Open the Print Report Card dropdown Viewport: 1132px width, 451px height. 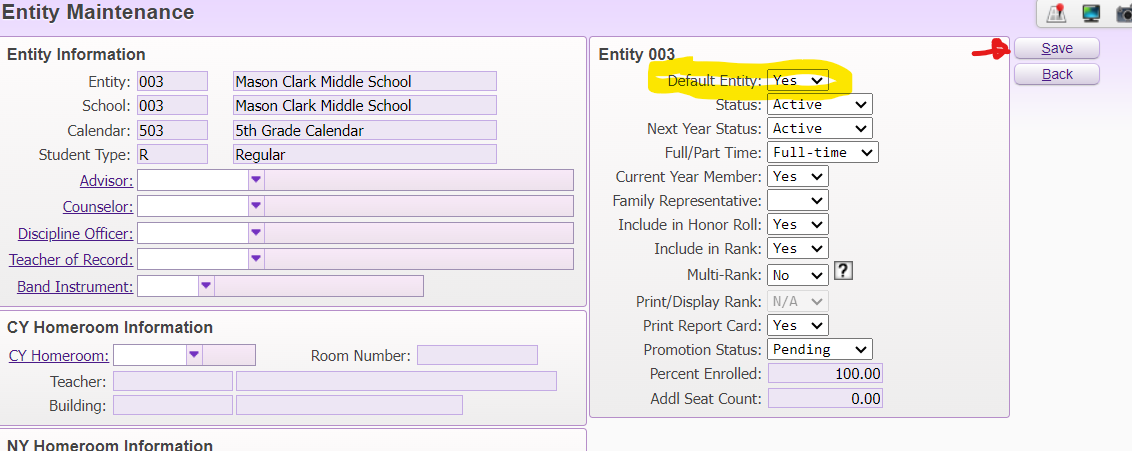click(x=798, y=325)
